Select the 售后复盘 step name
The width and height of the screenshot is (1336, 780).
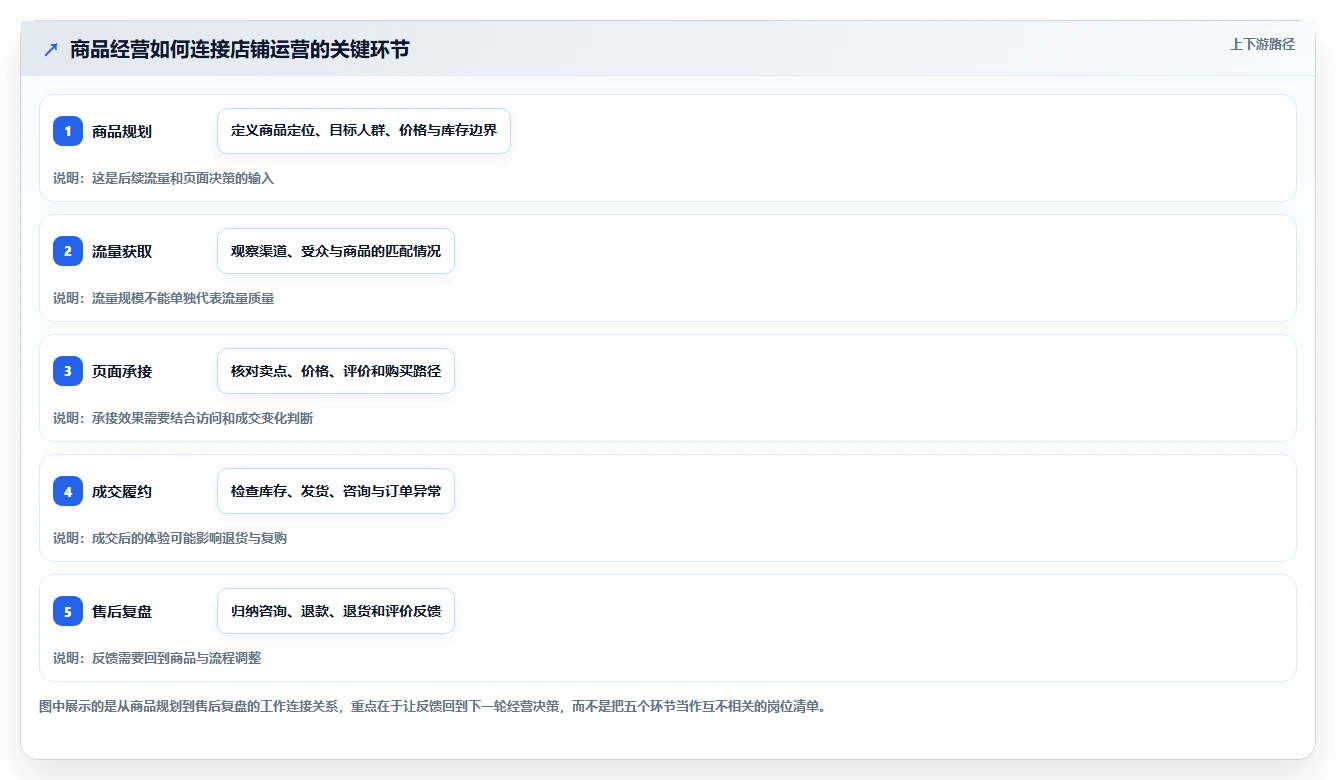(x=122, y=611)
